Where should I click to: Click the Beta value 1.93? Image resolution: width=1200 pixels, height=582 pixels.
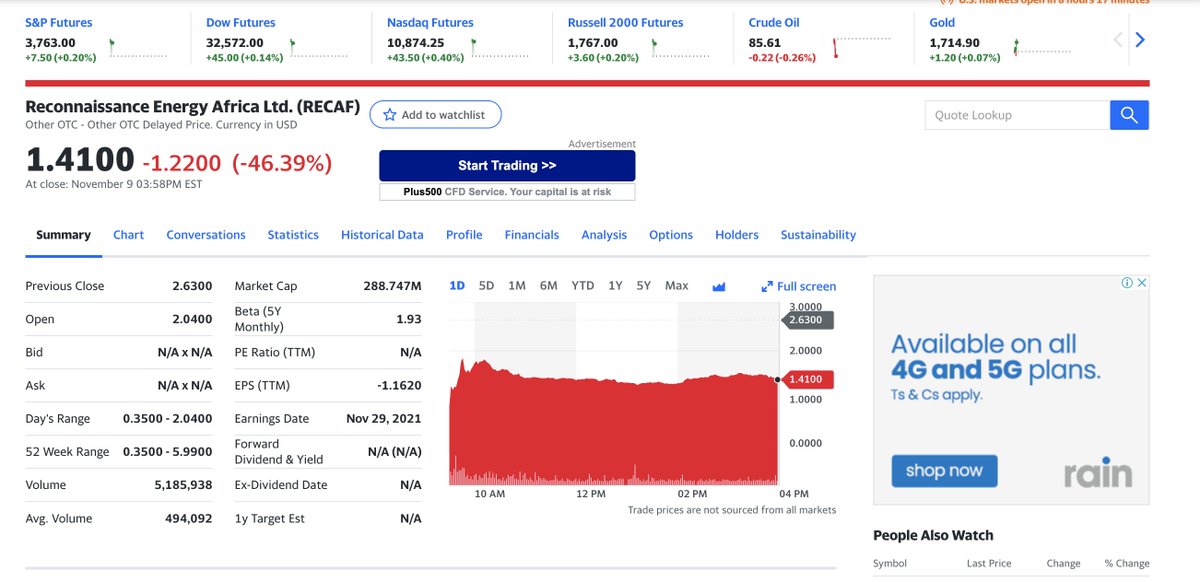(409, 319)
